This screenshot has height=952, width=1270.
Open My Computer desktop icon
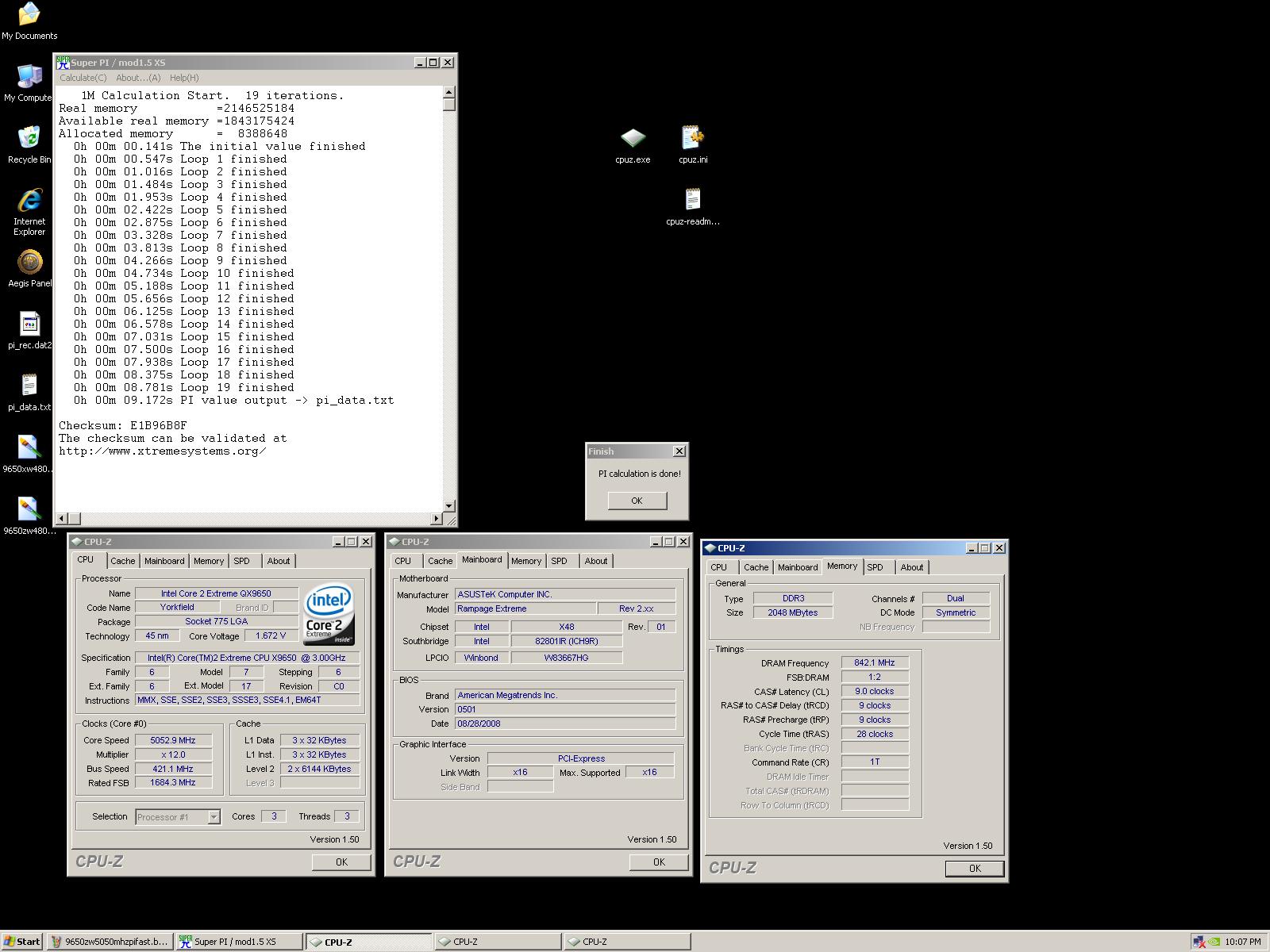[x=29, y=83]
